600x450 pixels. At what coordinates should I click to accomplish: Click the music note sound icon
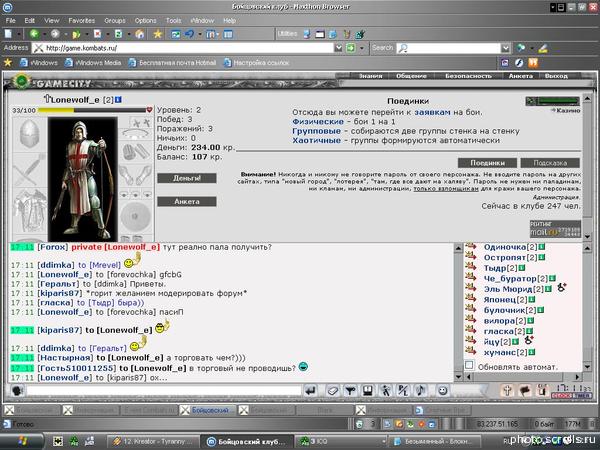point(421,391)
